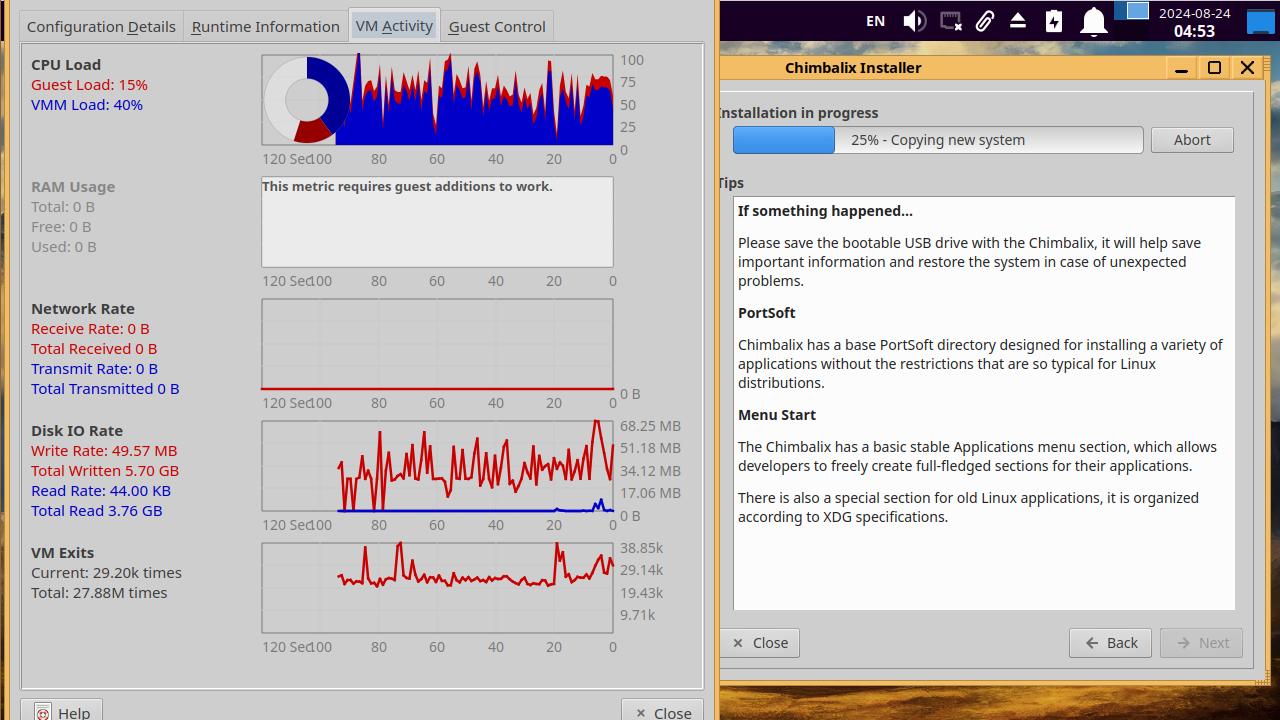Click the 'Total Written 5.70 GB' text
This screenshot has width=1280, height=720.
(105, 471)
